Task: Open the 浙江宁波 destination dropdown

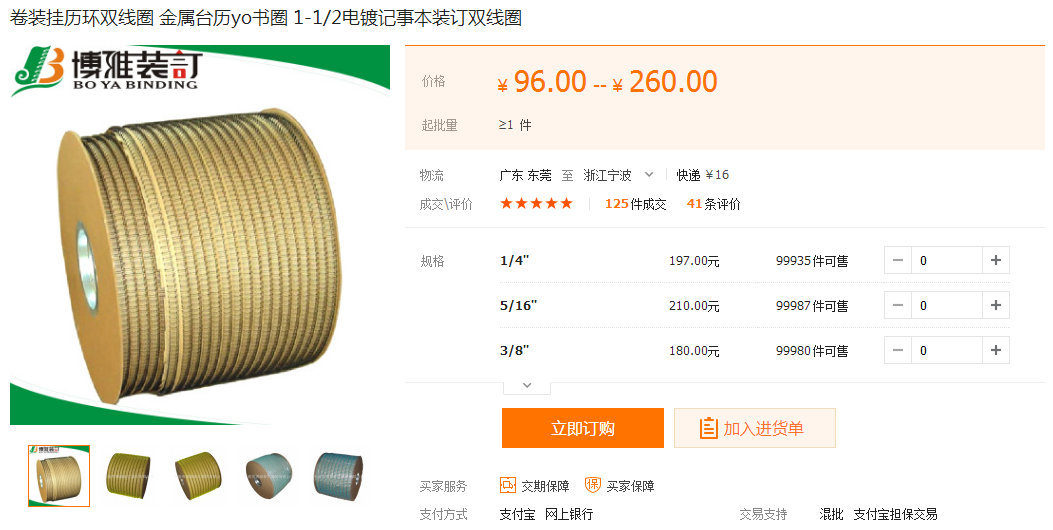Action: pyautogui.click(x=618, y=175)
